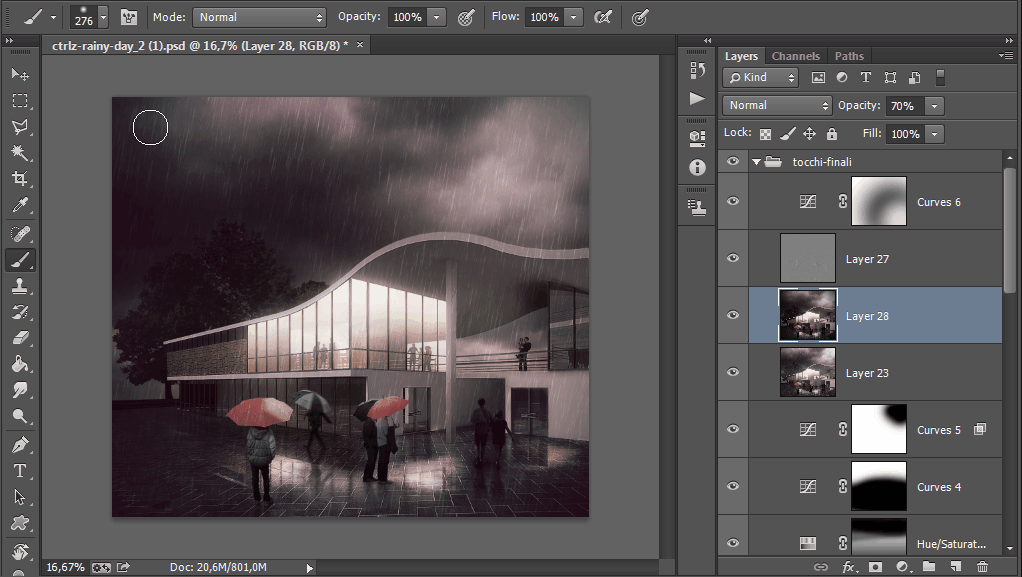Toggle visibility of Curves 6 layer
1022x577 pixels.
pyautogui.click(x=733, y=201)
